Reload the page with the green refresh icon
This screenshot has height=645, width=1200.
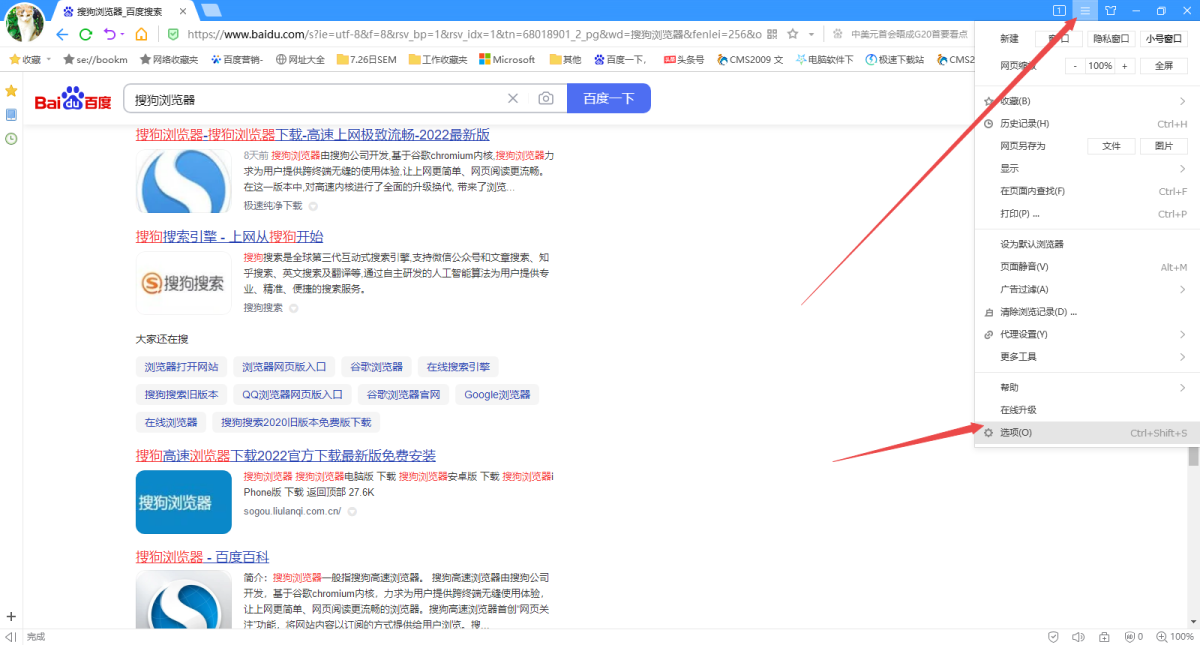[86, 34]
